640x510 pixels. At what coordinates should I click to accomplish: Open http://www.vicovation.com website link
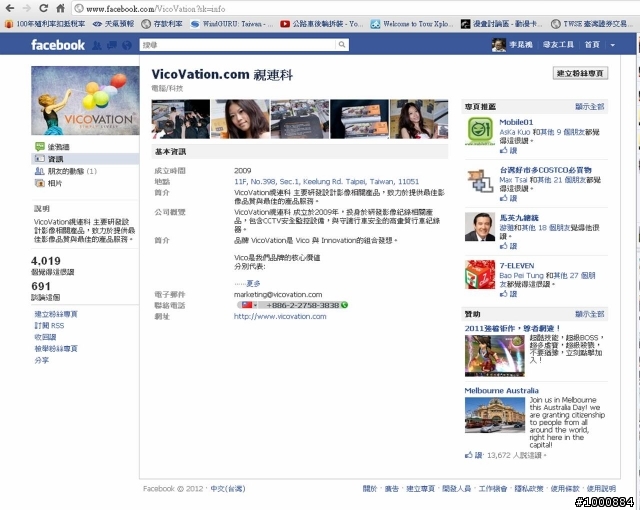click(280, 316)
